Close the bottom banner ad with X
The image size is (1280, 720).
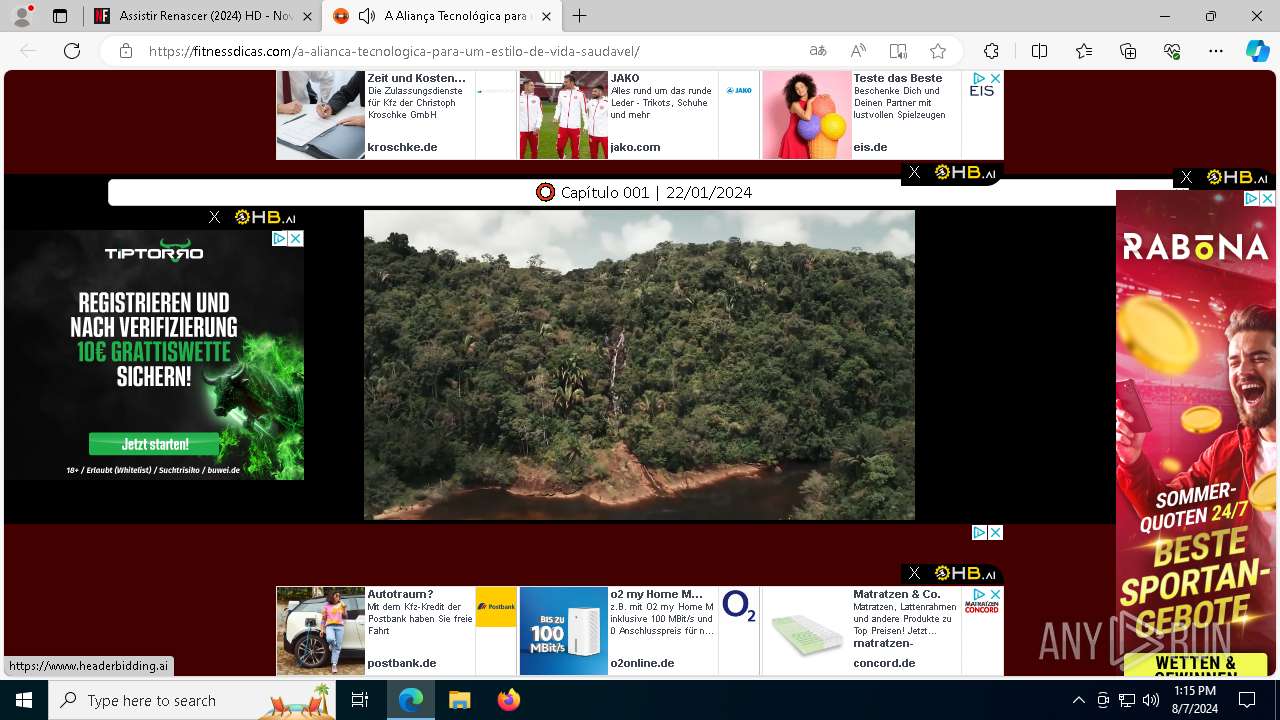[995, 594]
